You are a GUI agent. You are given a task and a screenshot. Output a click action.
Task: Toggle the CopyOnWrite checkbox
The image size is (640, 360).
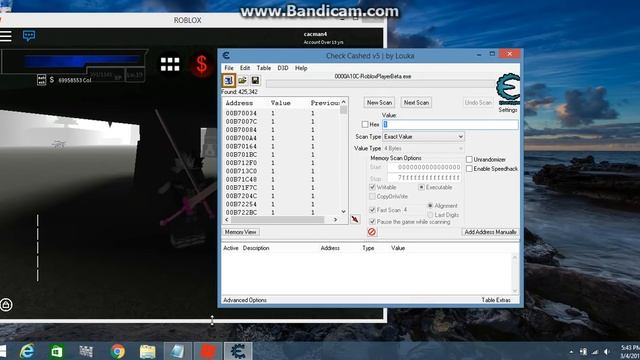coord(372,196)
